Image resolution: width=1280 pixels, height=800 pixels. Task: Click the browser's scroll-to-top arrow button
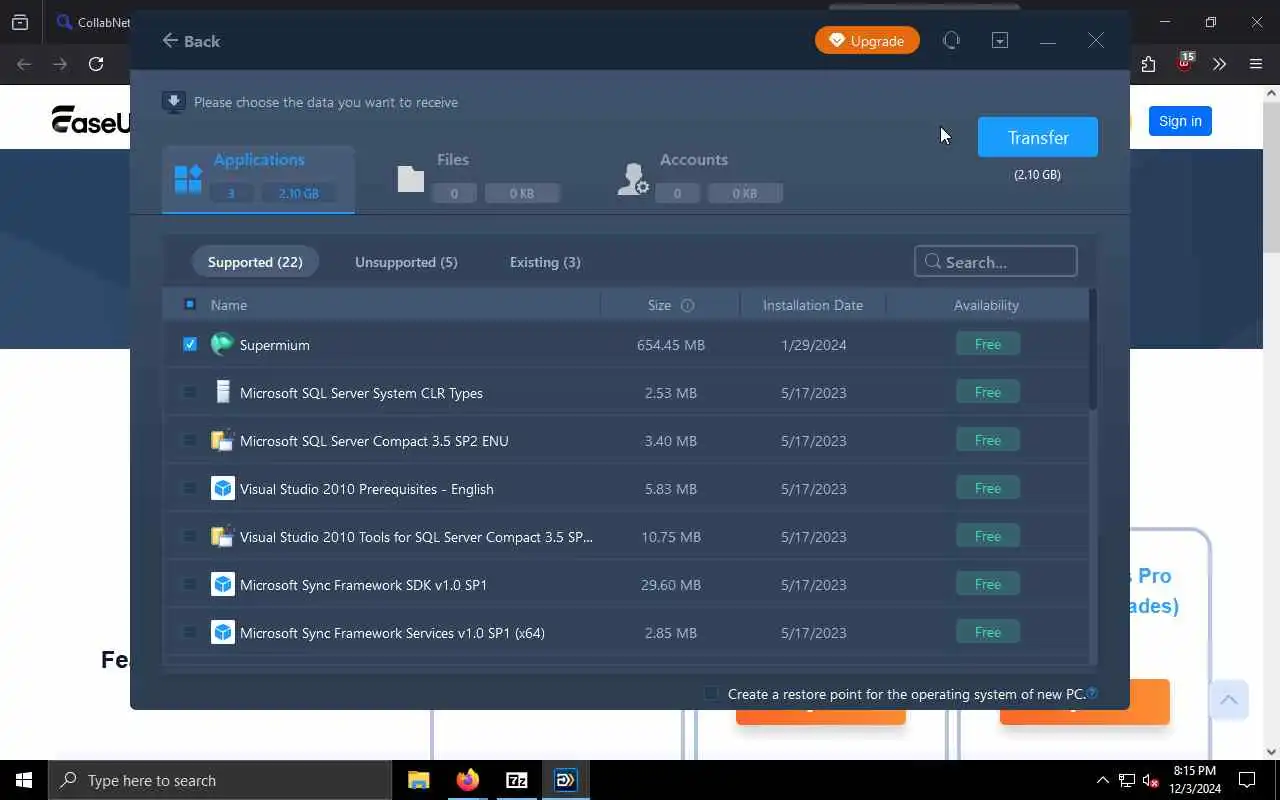click(1229, 699)
